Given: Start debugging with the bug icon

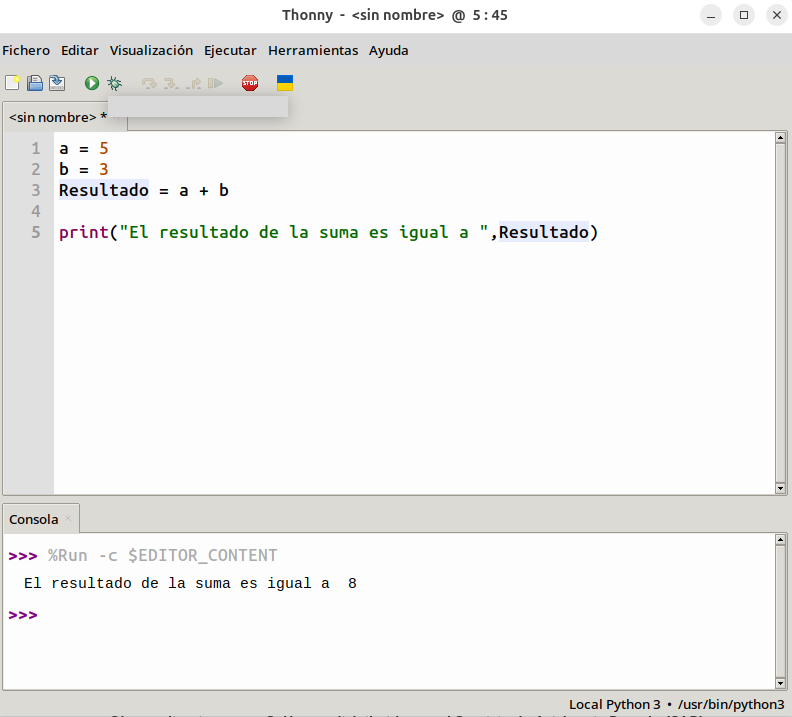Looking at the screenshot, I should [115, 83].
